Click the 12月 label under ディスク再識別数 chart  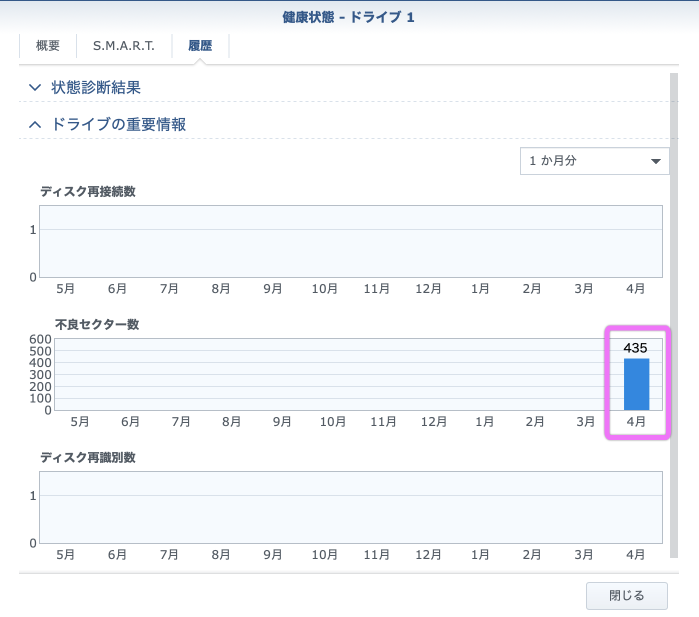coord(428,554)
